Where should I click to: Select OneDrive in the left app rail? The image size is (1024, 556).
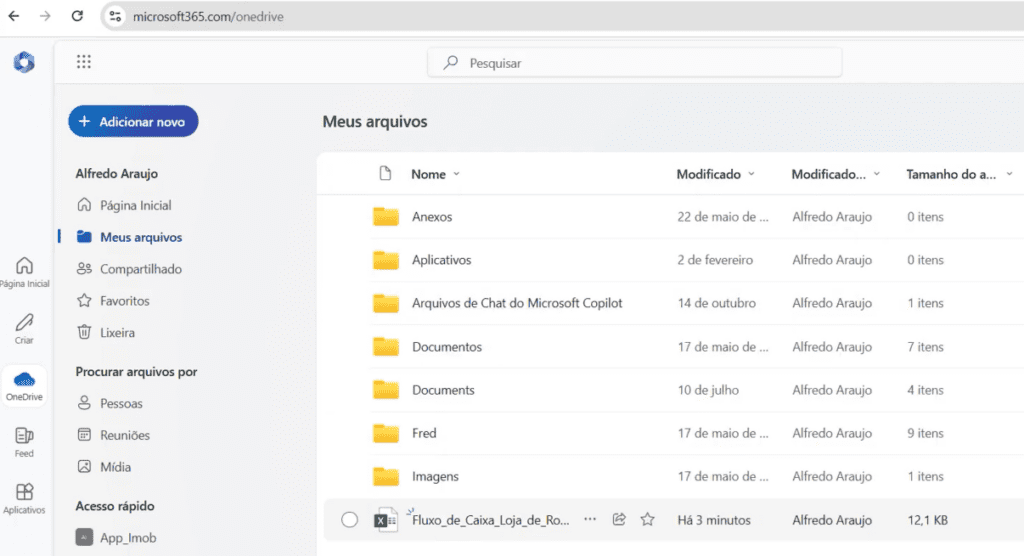(x=24, y=385)
